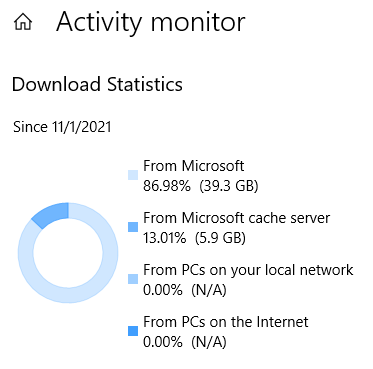Click the PCs on the Internet swatch
Screen dimensions: 373x369
click(x=133, y=331)
